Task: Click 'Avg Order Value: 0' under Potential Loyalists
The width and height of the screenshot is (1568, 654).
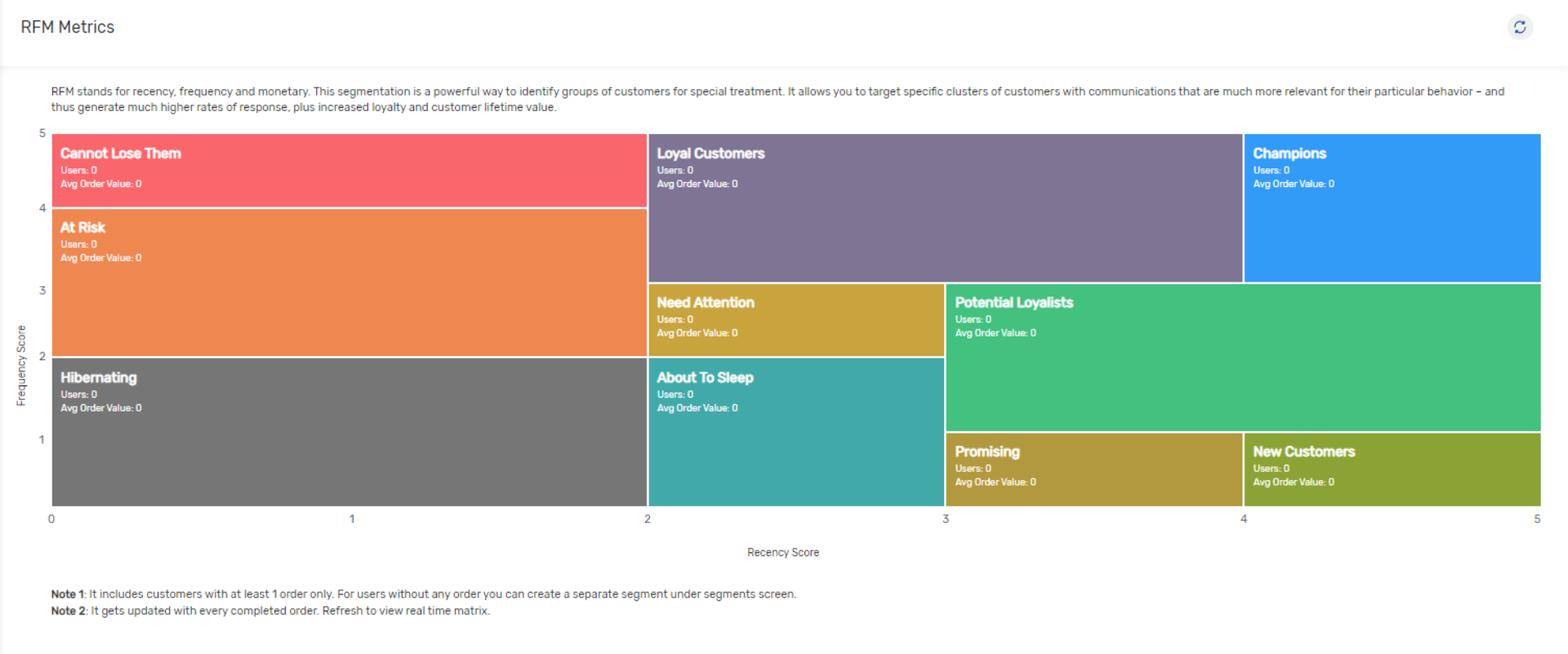Action: click(996, 333)
